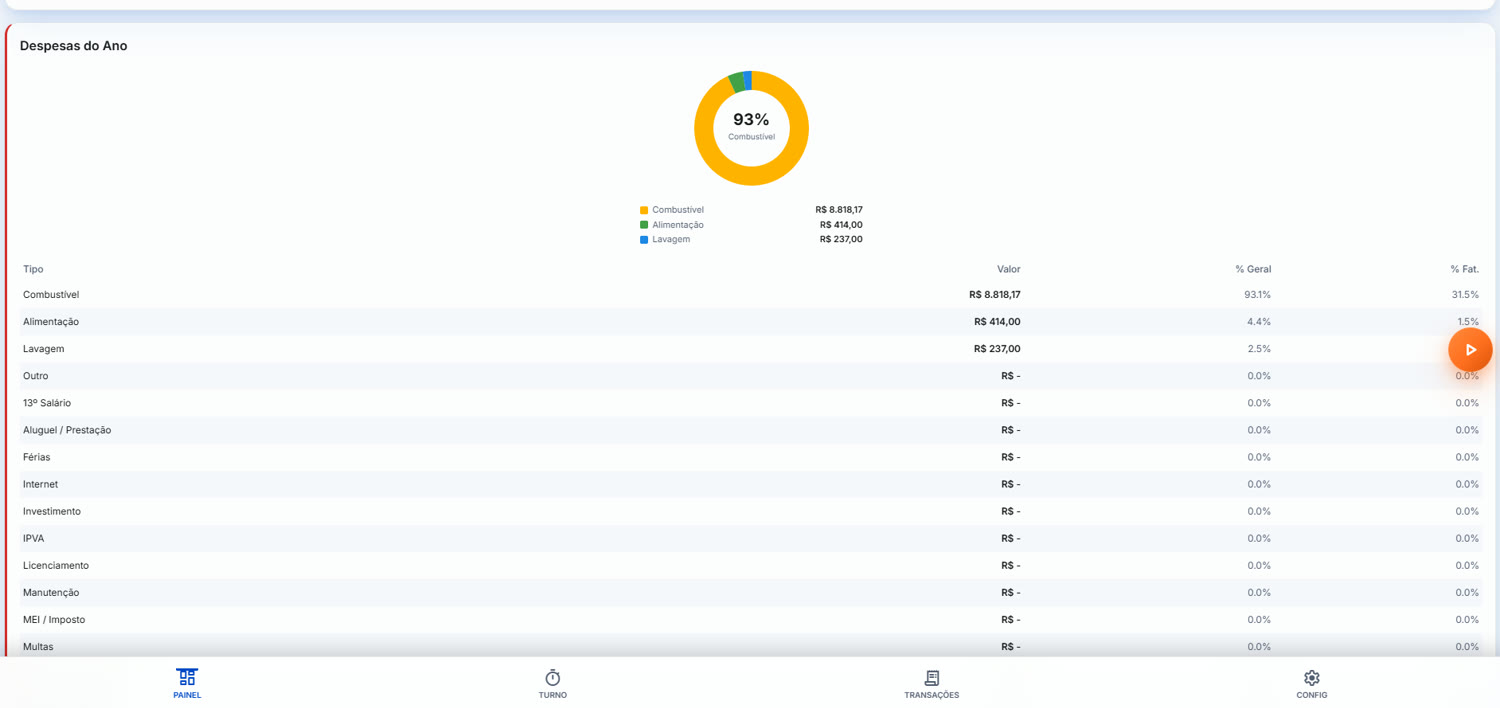This screenshot has width=1500, height=708.
Task: Click the table value R$ 8.818,17 in Combustível row
Action: click(x=995, y=295)
